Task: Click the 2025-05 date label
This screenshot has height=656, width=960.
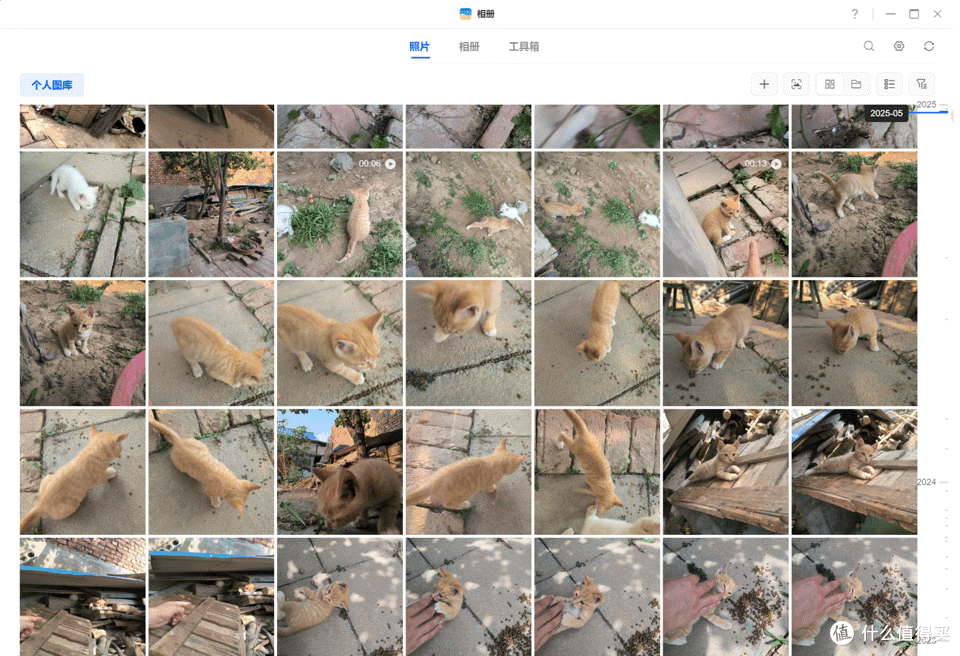Action: coord(887,113)
